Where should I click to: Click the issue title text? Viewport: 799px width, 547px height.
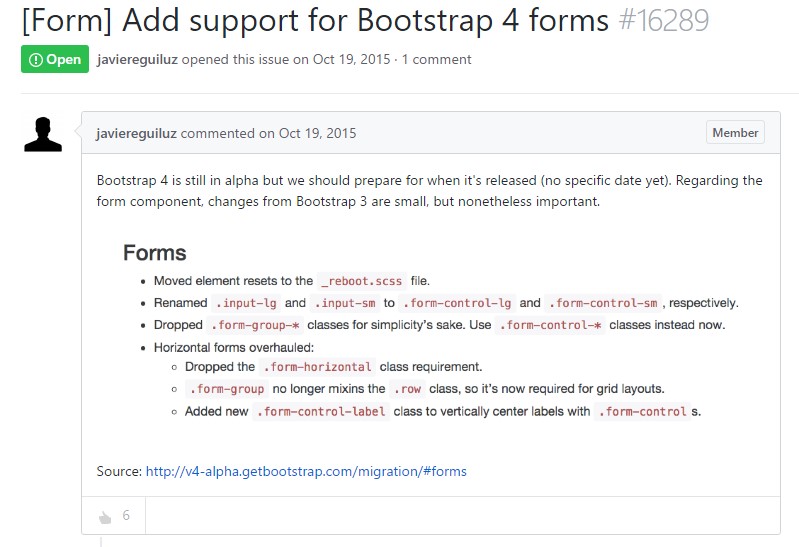pyautogui.click(x=315, y=20)
